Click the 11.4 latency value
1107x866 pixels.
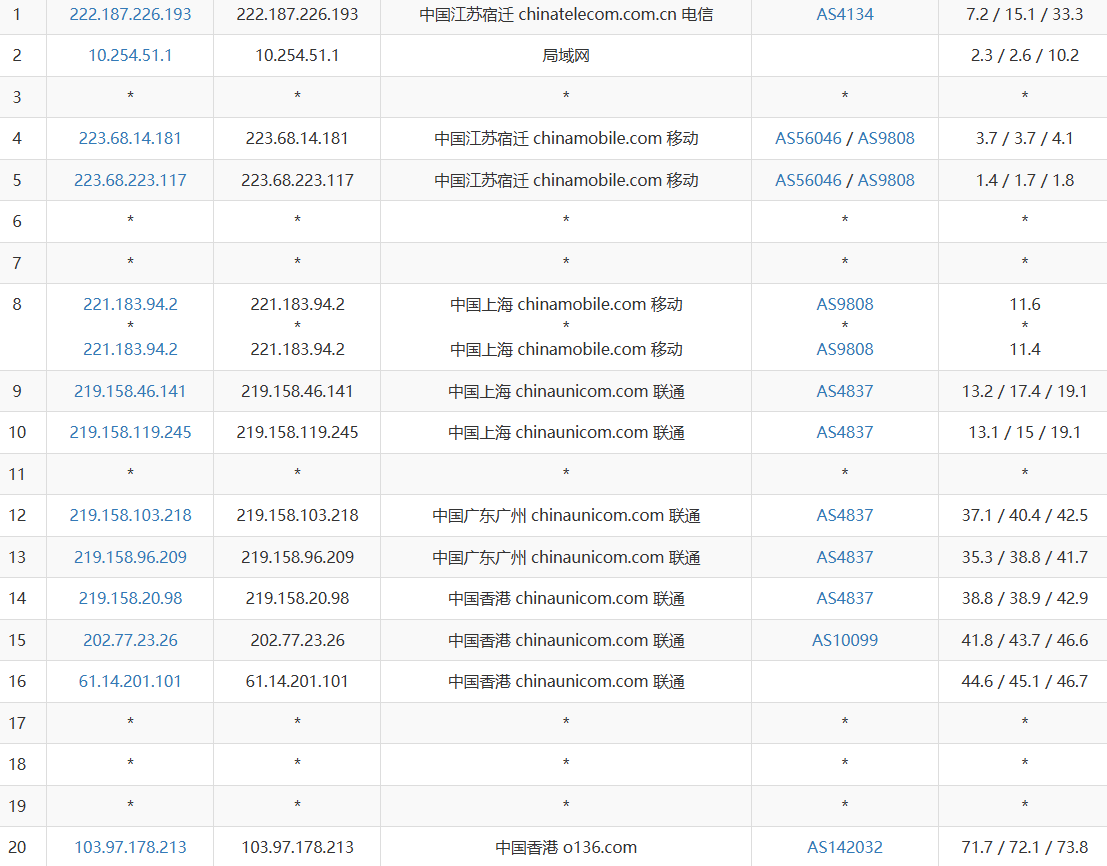(1024, 349)
